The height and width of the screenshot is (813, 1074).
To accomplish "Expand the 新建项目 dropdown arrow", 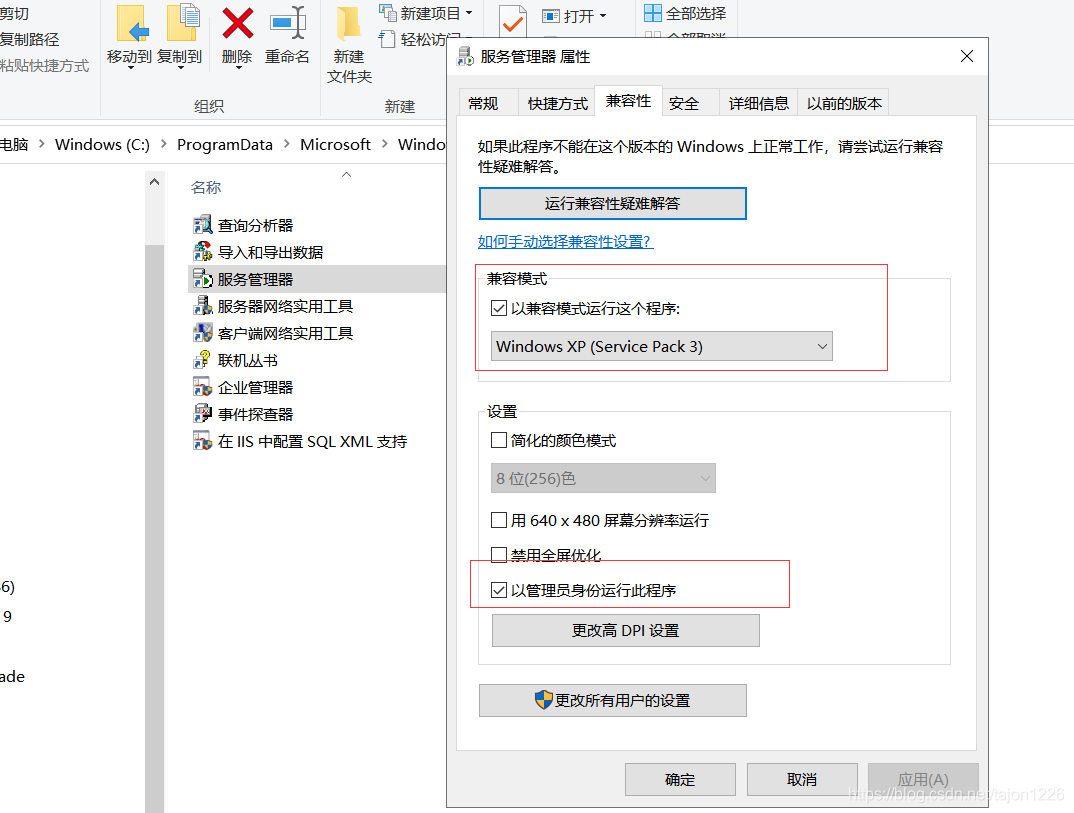I will click(x=469, y=13).
